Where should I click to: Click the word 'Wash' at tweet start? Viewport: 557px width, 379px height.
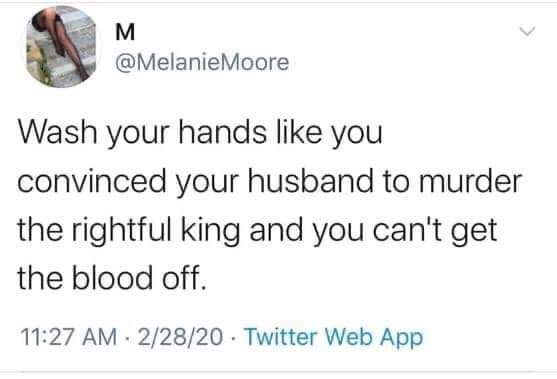coord(58,132)
